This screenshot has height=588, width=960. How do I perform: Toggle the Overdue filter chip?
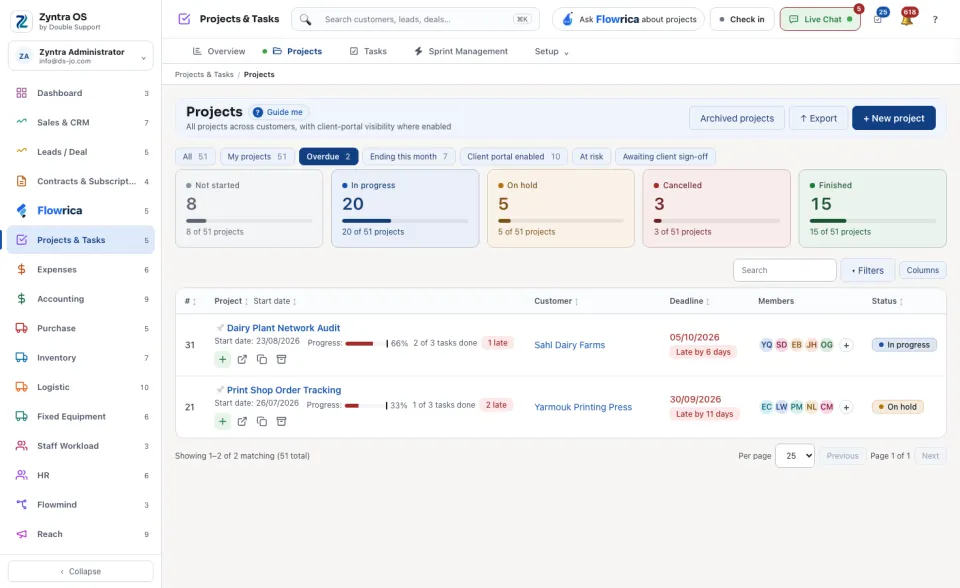[328, 157]
